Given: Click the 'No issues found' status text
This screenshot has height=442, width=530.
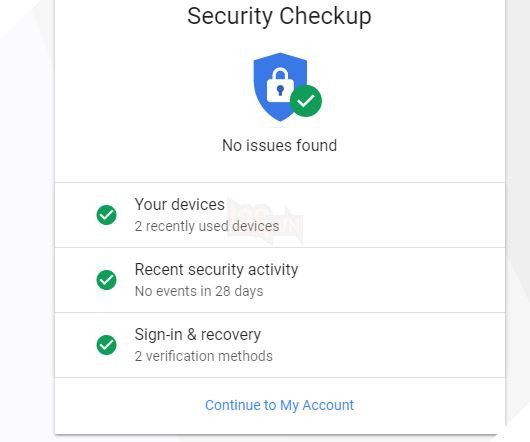Looking at the screenshot, I should (280, 145).
